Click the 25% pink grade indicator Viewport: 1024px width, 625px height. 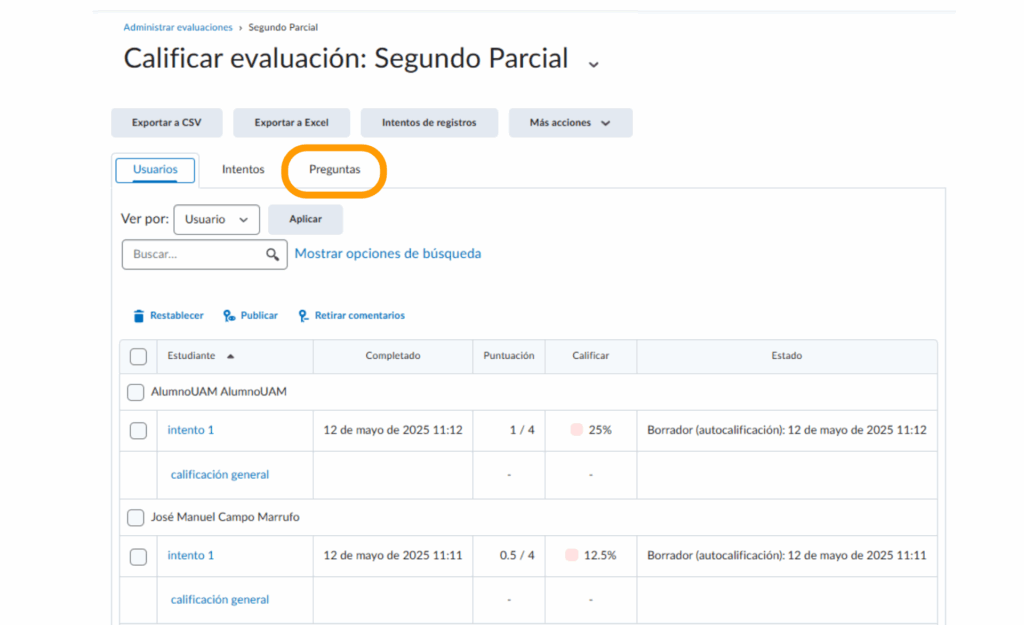[576, 430]
